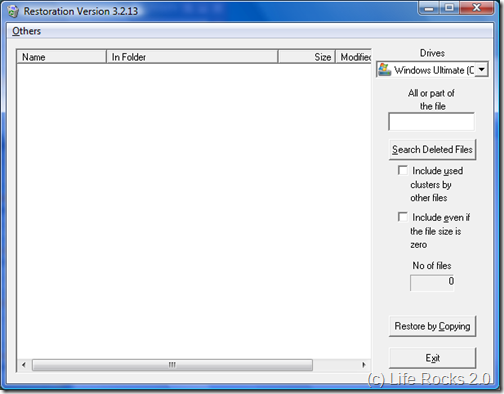Enable Include used clusters by other files
Screen dimensions: 504x394
[403, 170]
